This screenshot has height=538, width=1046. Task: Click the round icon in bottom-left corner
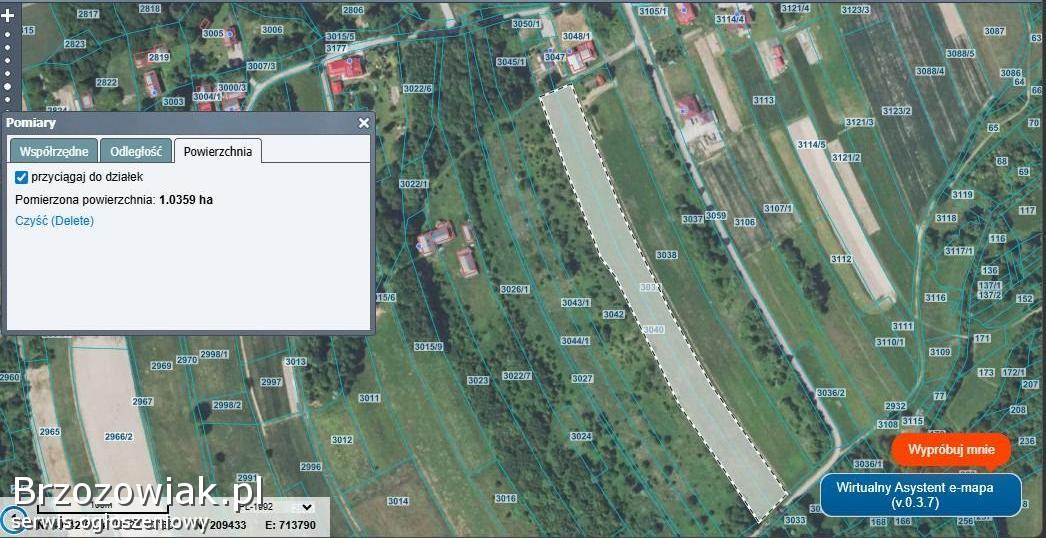[x=12, y=520]
